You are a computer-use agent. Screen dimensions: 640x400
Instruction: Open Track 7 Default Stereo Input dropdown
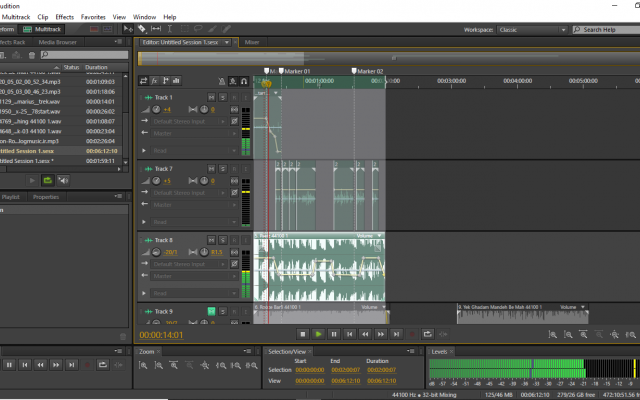coord(189,193)
